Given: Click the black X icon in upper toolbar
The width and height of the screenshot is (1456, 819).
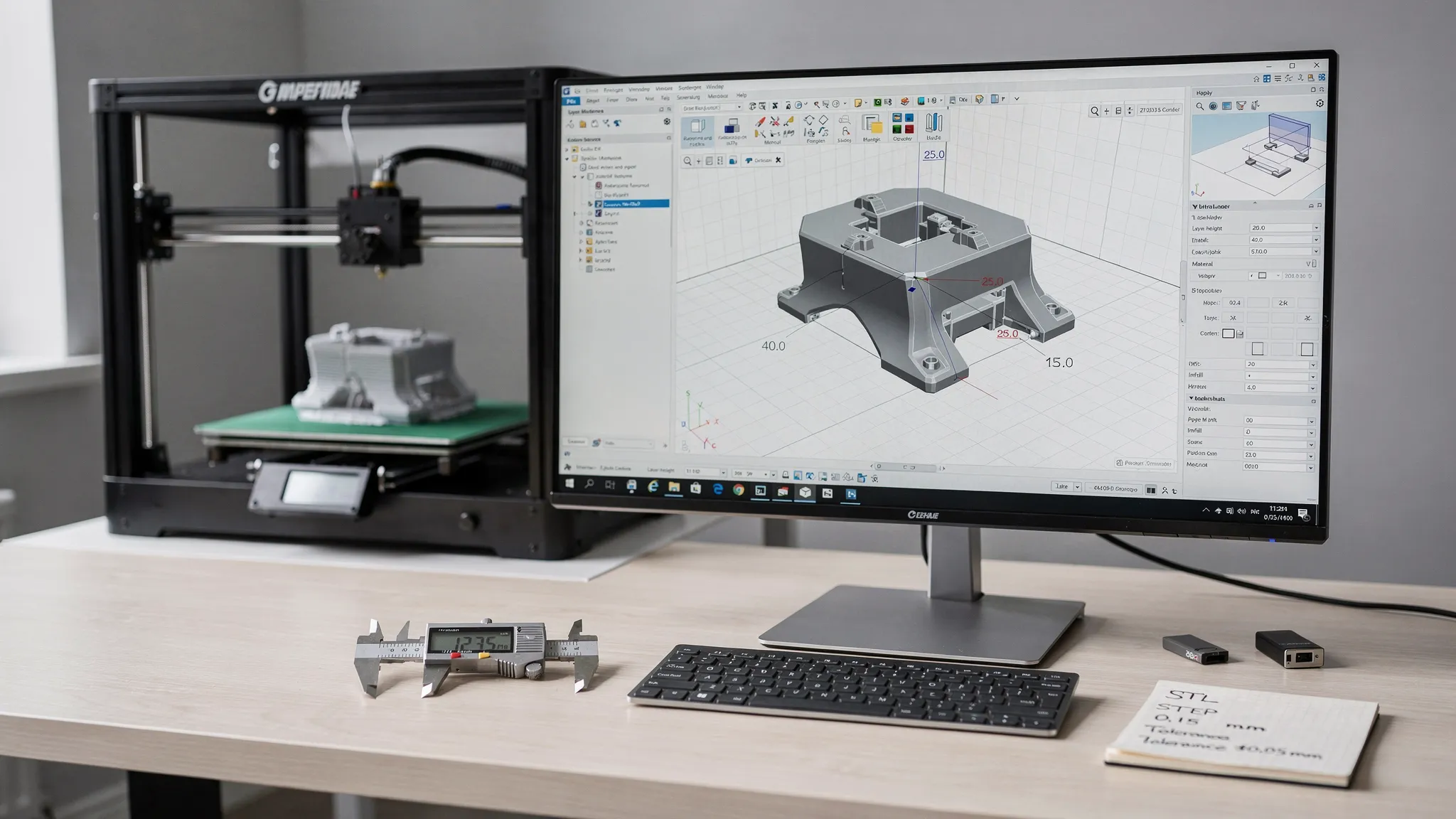Looking at the screenshot, I should 775,106.
